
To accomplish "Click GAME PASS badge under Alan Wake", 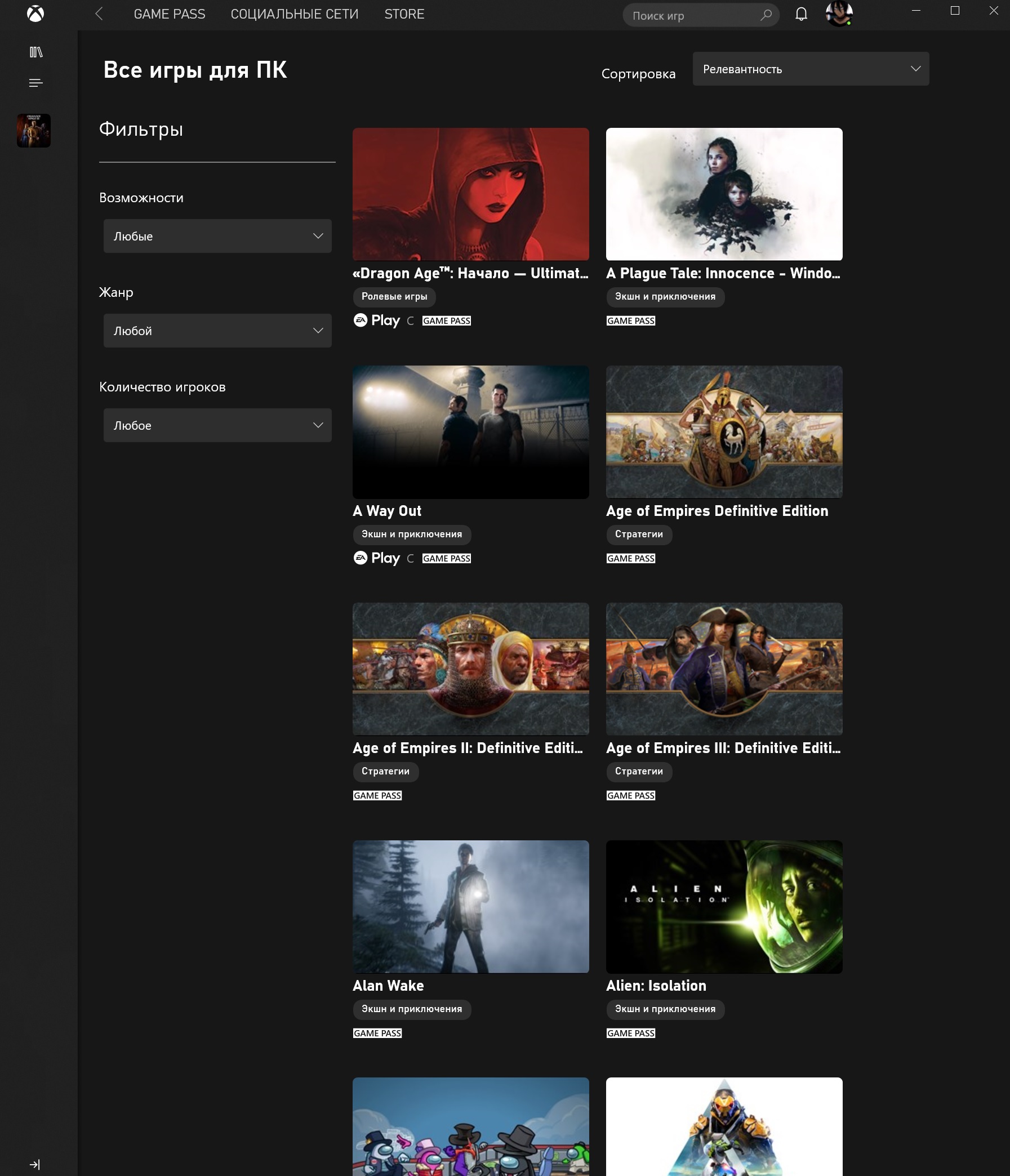I will click(x=377, y=1034).
